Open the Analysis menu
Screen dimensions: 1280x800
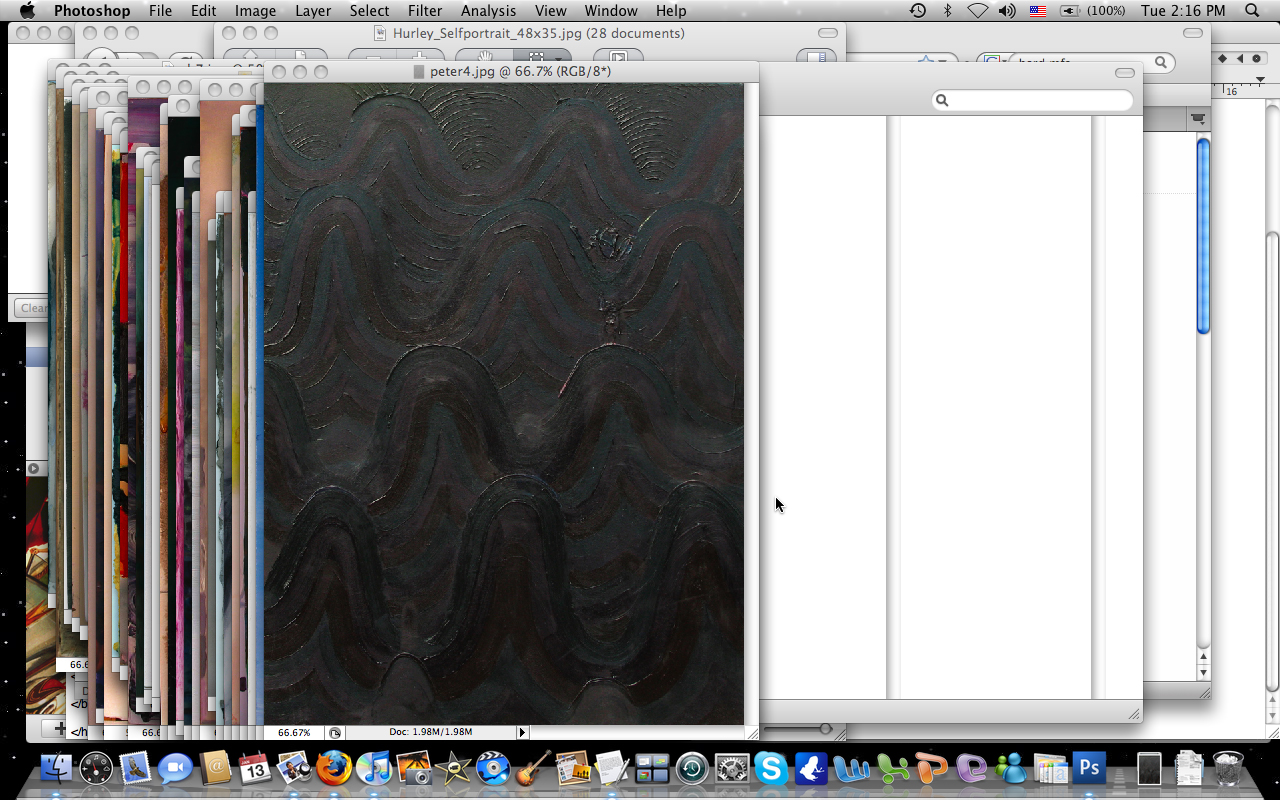click(x=488, y=11)
